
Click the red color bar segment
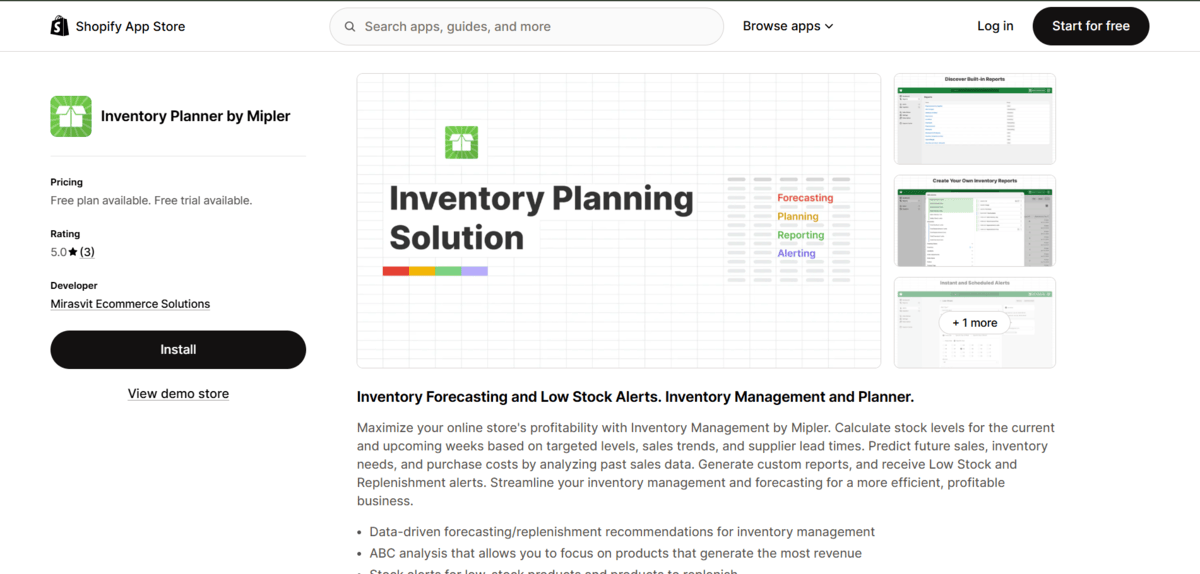tap(396, 271)
